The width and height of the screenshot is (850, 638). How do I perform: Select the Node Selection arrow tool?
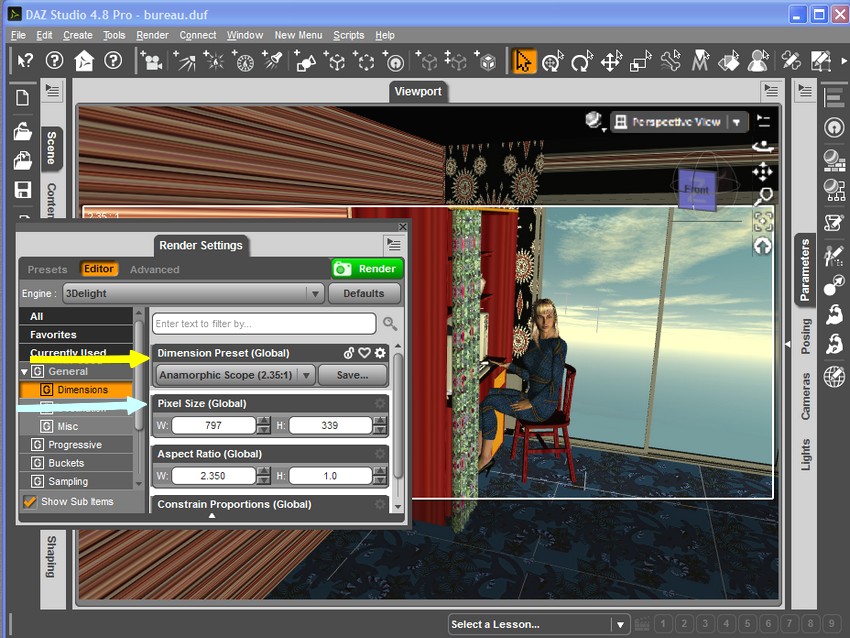click(523, 61)
